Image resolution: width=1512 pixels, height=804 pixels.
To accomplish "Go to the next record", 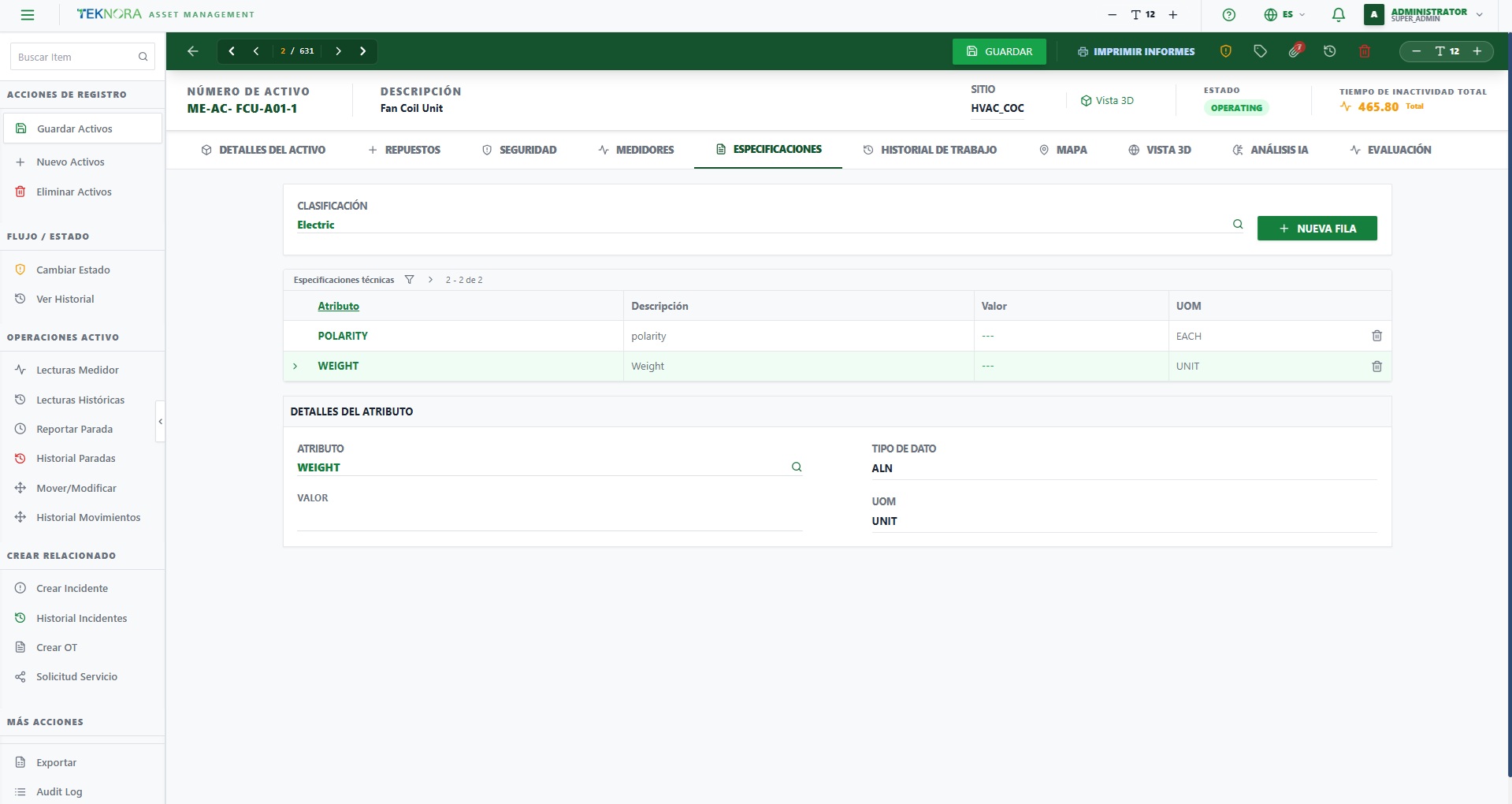I will [338, 51].
